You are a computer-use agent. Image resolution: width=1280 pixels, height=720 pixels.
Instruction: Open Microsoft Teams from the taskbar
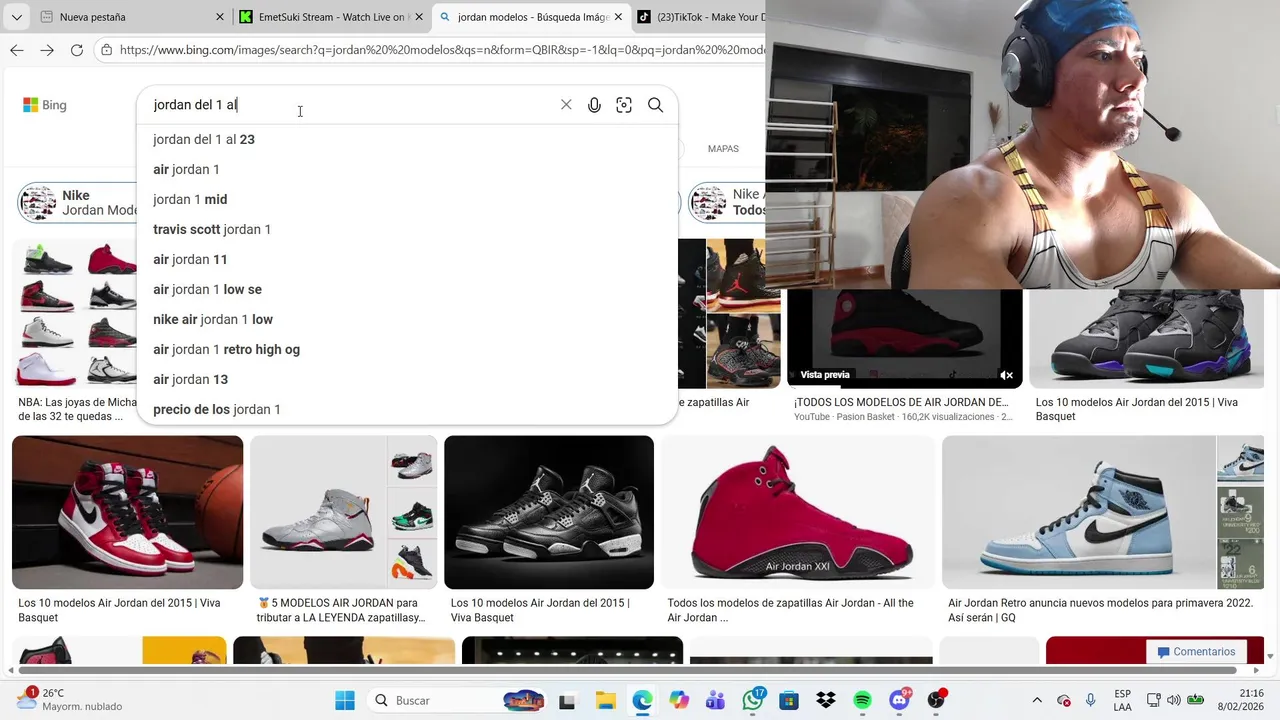point(716,701)
